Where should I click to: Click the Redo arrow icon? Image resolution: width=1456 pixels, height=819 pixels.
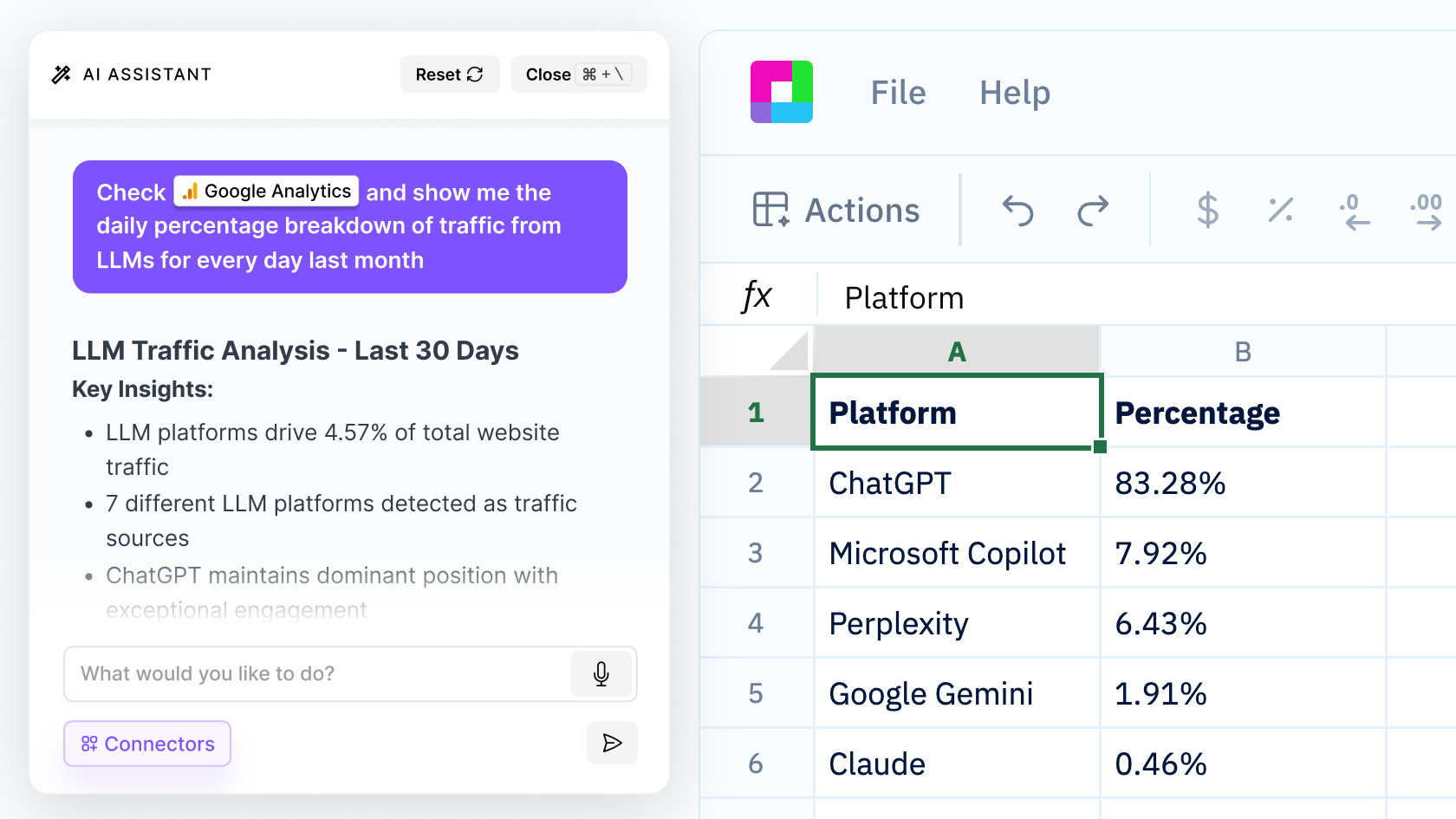tap(1093, 211)
